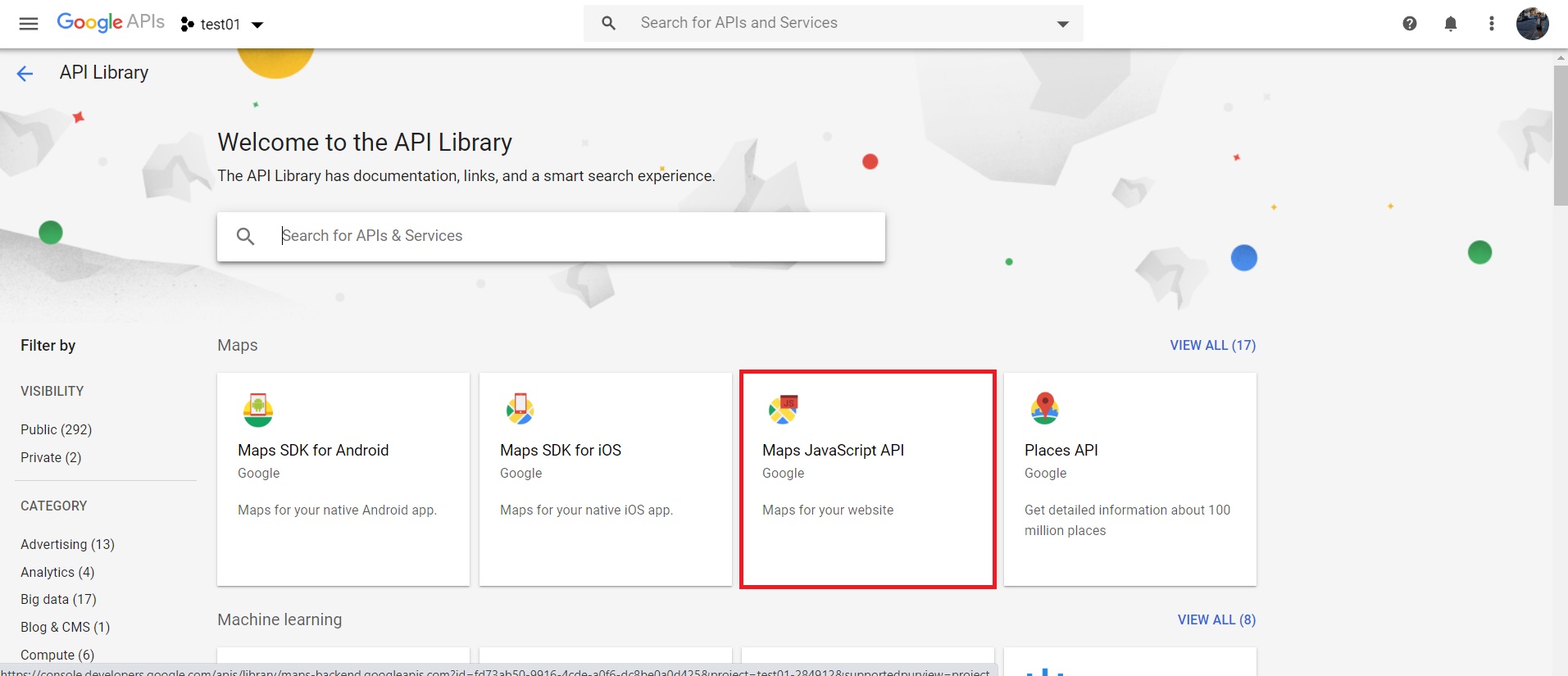Filter by Public visibility
This screenshot has width=1568, height=676.
(56, 429)
